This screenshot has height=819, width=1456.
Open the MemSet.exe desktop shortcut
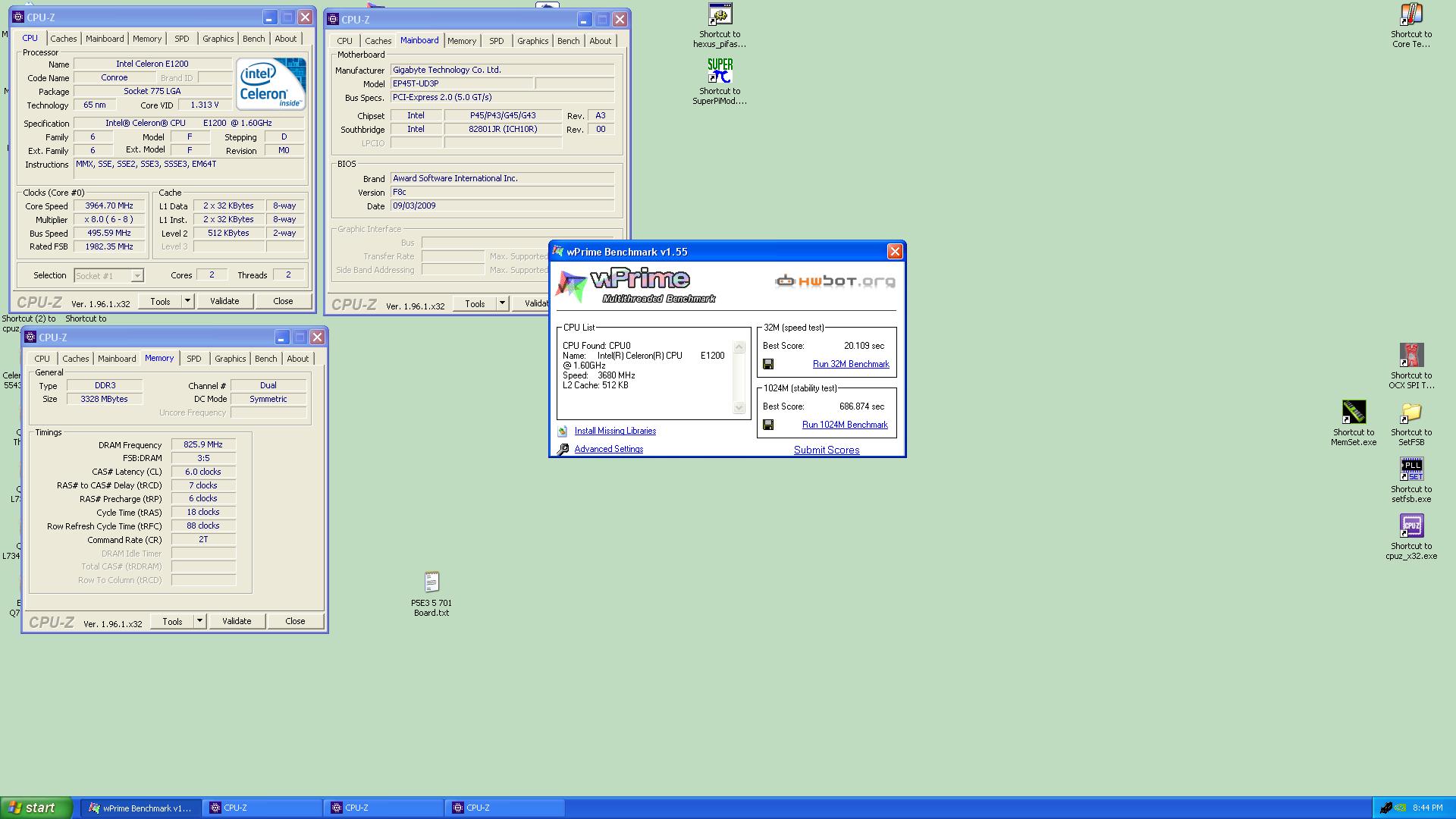coord(1354,423)
